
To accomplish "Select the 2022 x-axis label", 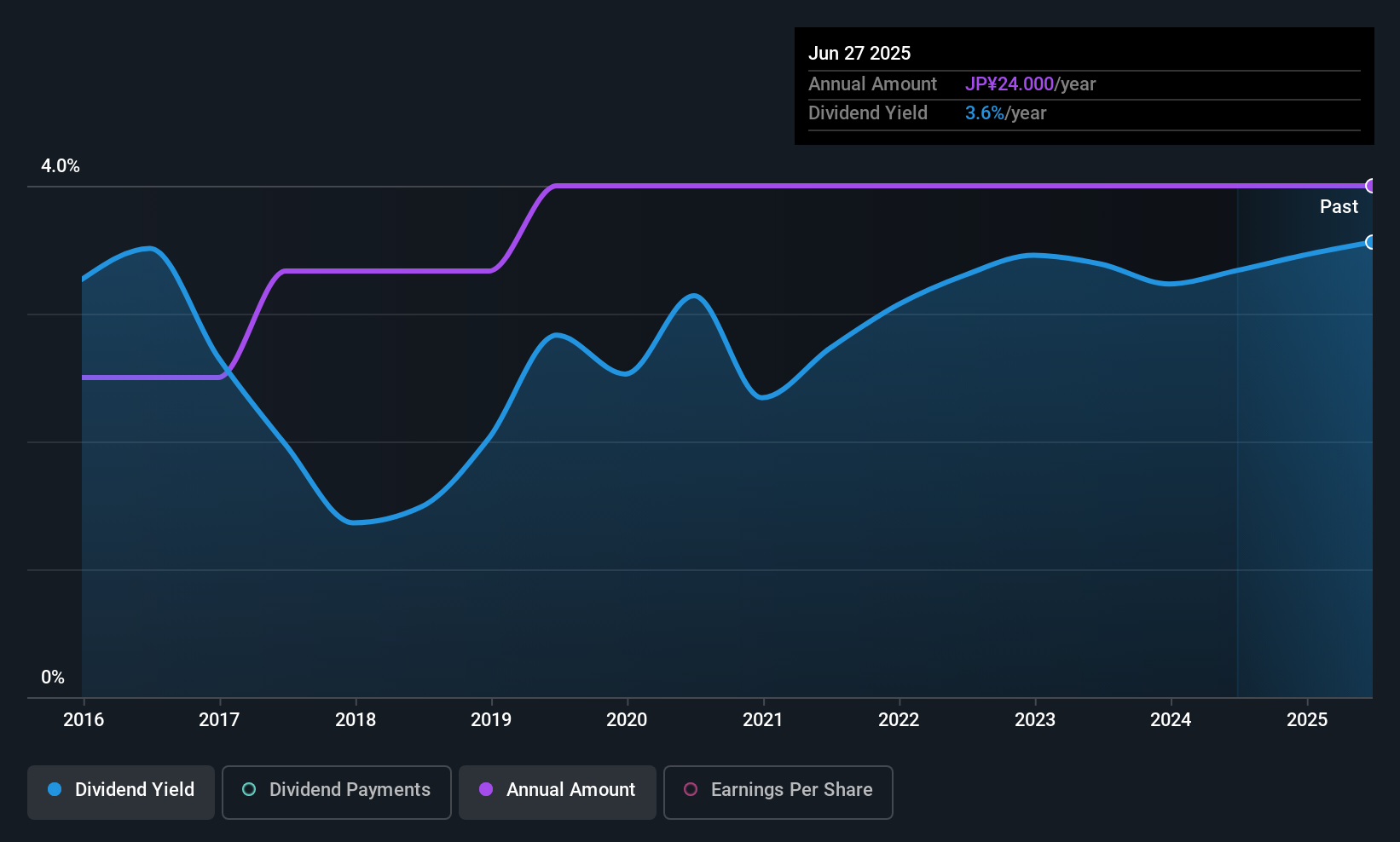I will pos(899,719).
